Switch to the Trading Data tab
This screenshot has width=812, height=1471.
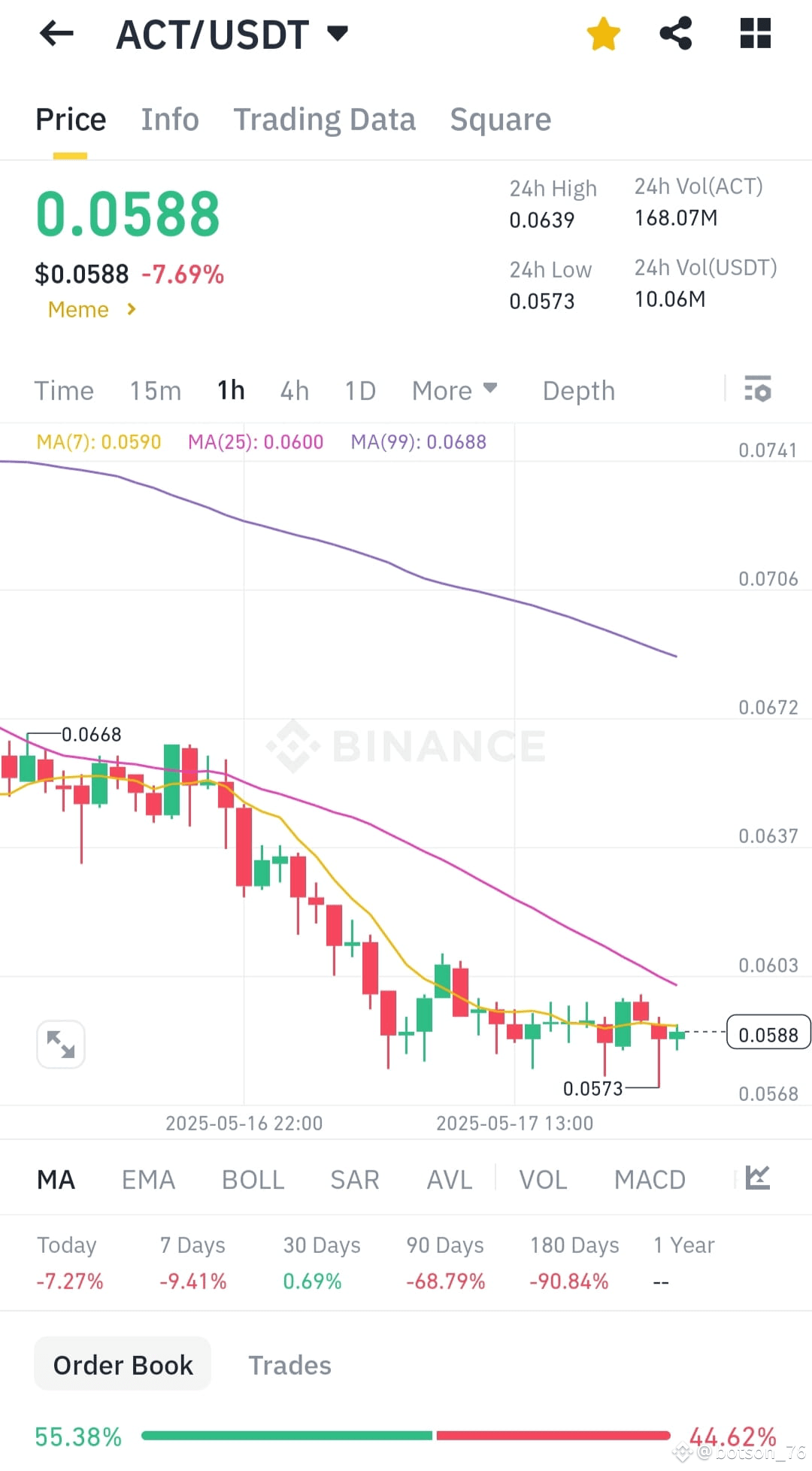click(325, 119)
